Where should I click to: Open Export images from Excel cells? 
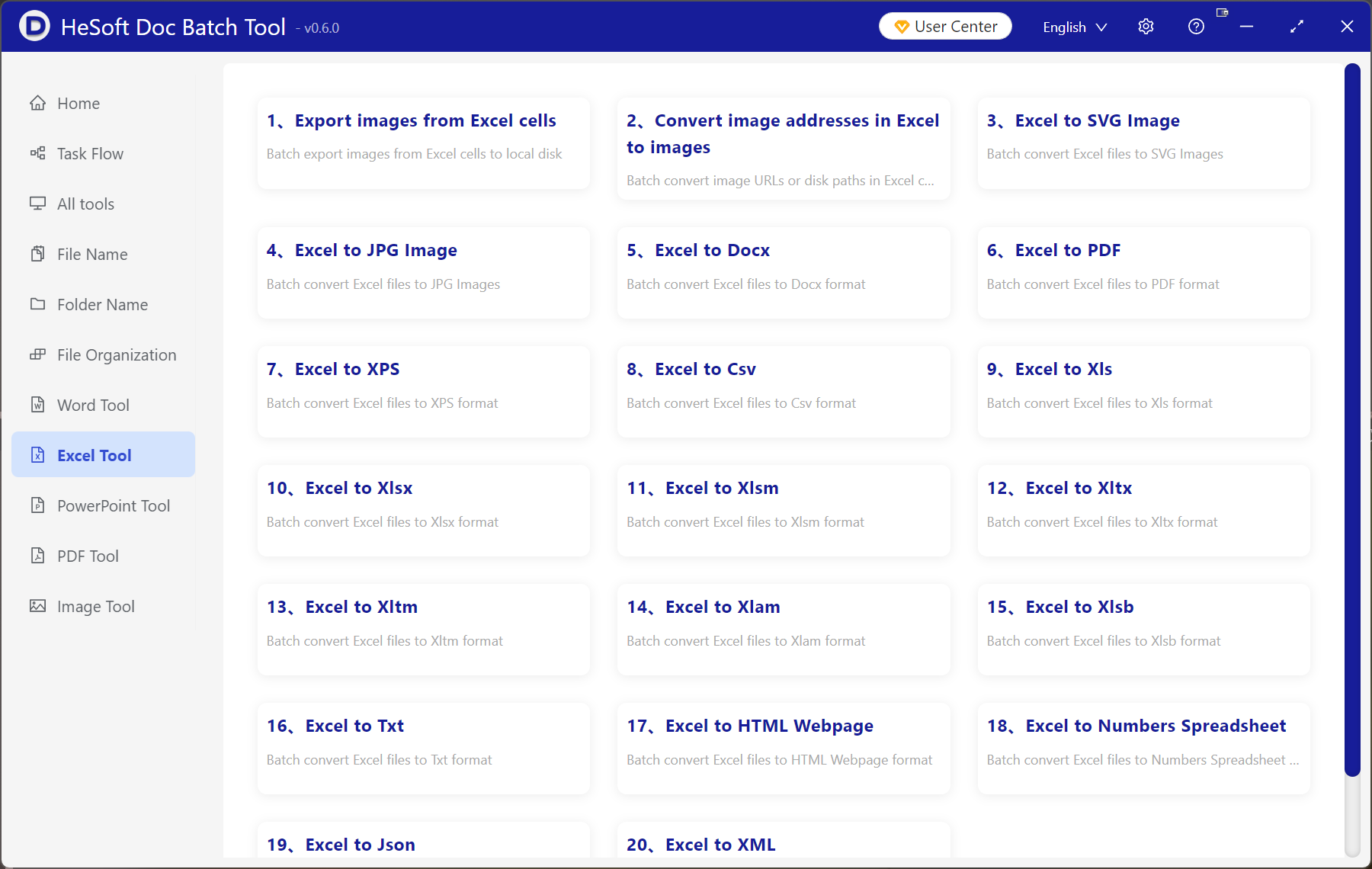coord(424,143)
